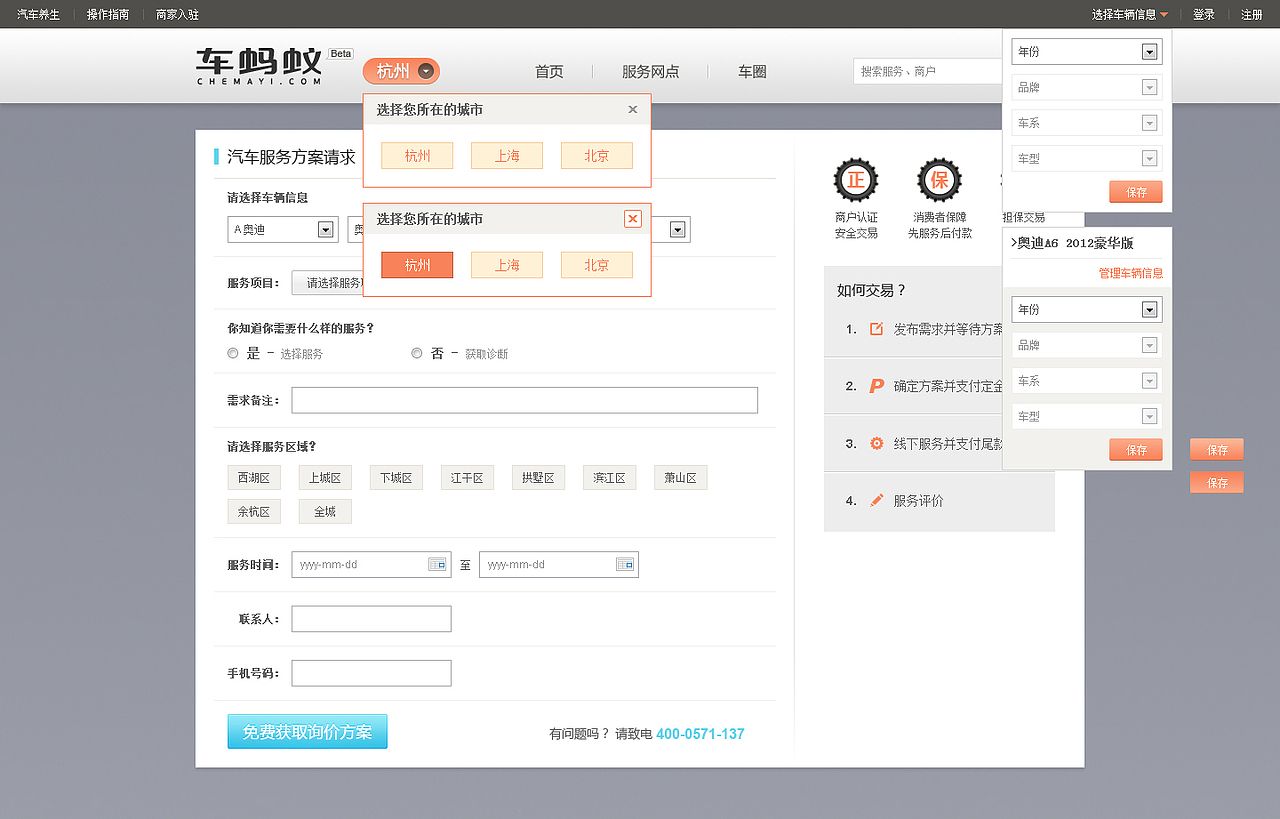1280x819 pixels.
Task: Toggle the 江干区 district option
Action: click(467, 478)
